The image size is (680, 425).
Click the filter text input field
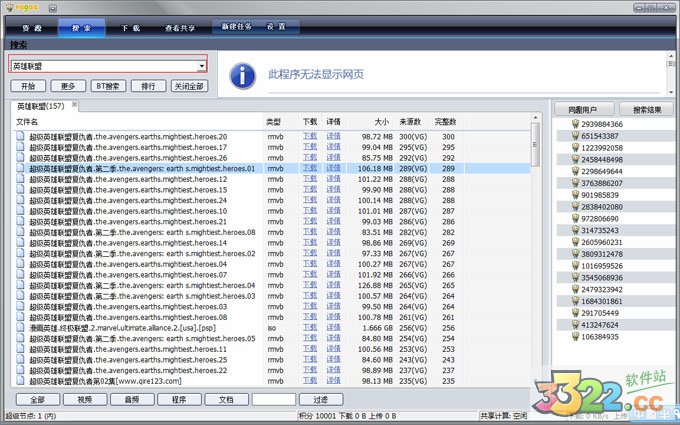(x=273, y=399)
